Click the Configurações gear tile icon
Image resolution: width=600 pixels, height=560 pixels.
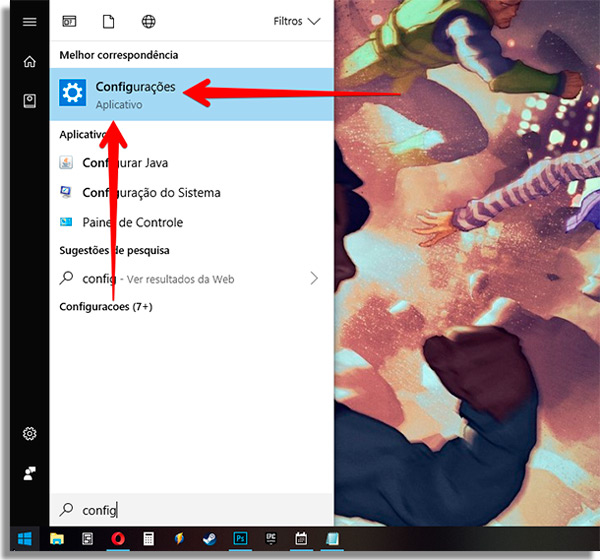[x=72, y=92]
